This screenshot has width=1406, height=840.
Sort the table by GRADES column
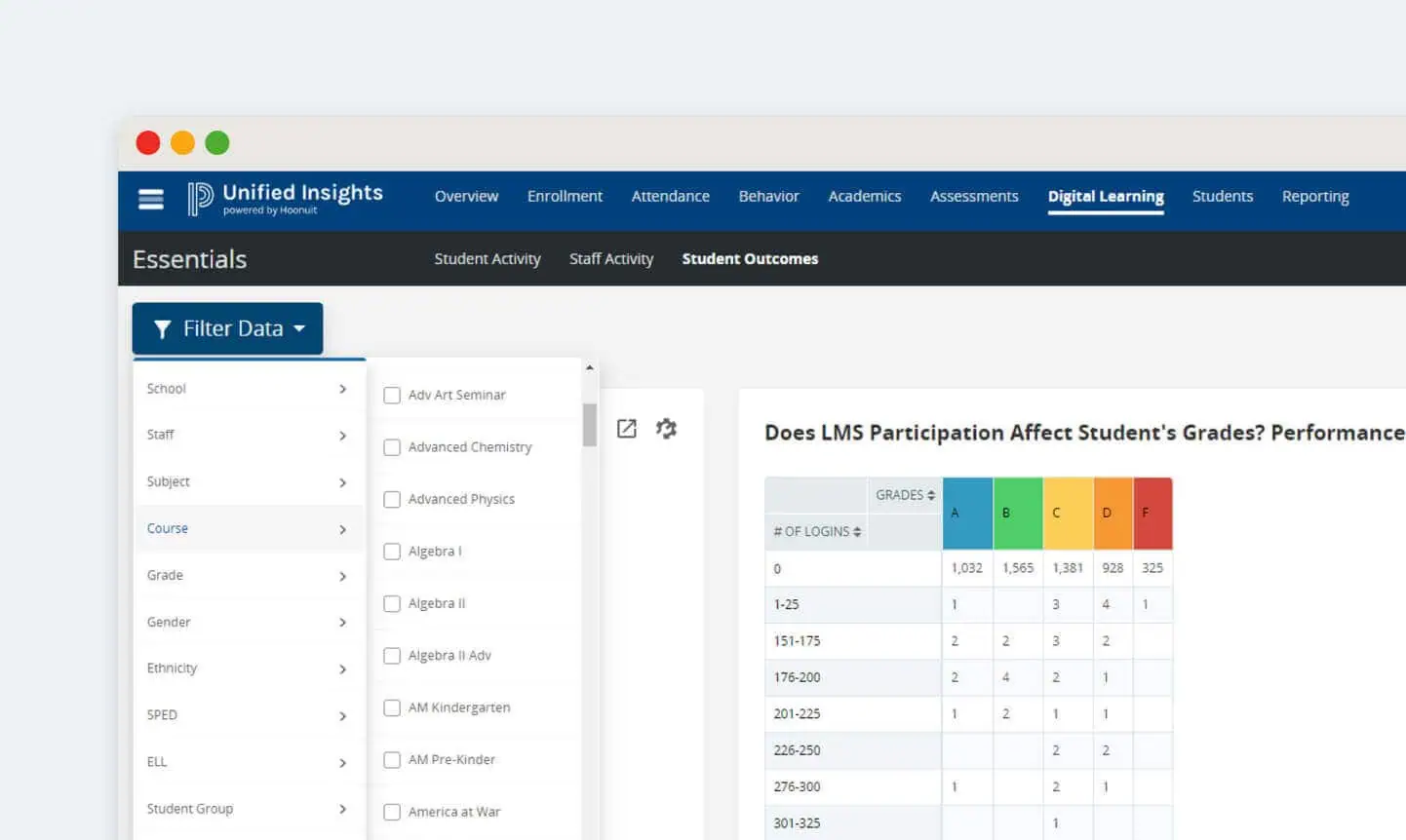coord(904,495)
